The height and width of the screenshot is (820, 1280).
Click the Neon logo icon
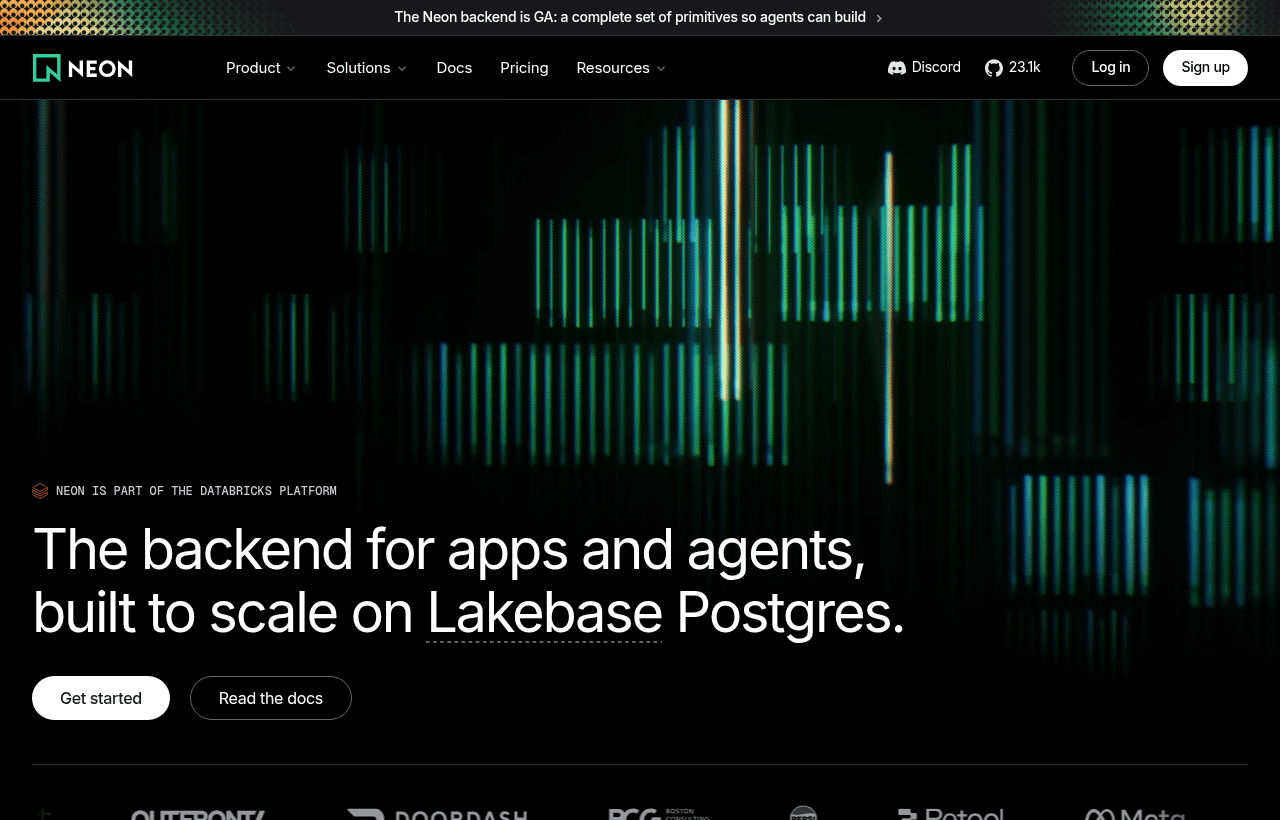coord(47,68)
